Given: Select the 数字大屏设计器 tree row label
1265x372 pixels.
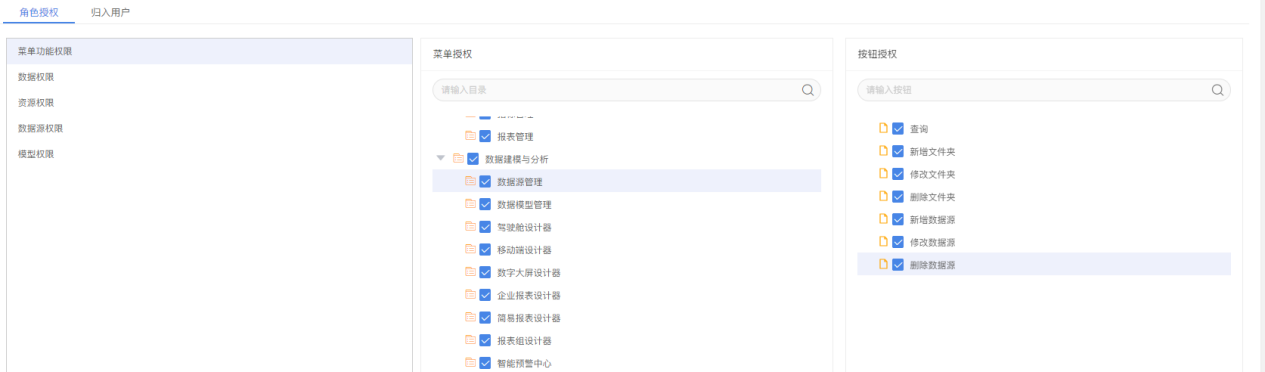Looking at the screenshot, I should (x=529, y=272).
